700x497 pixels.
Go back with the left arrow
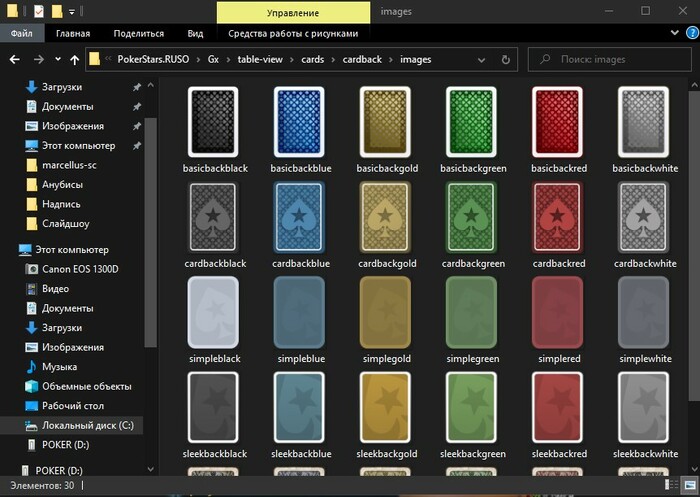15,59
